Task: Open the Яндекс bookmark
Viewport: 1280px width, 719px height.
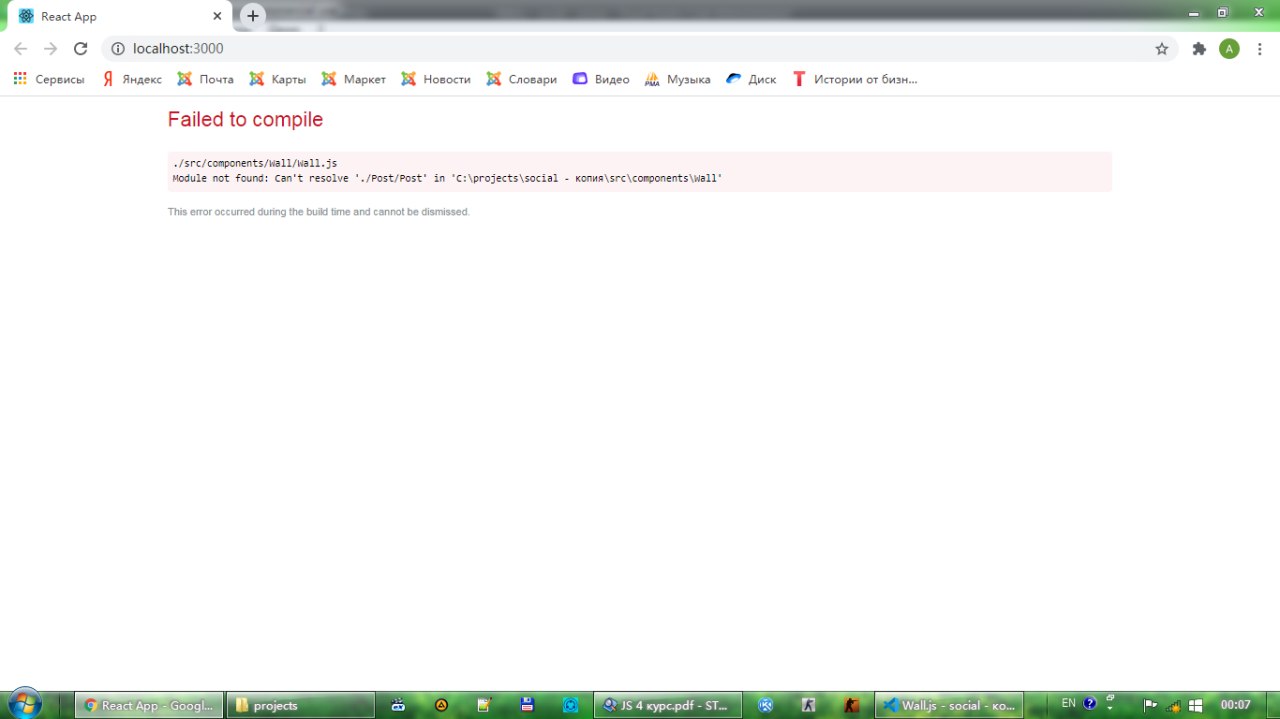Action: tap(132, 79)
